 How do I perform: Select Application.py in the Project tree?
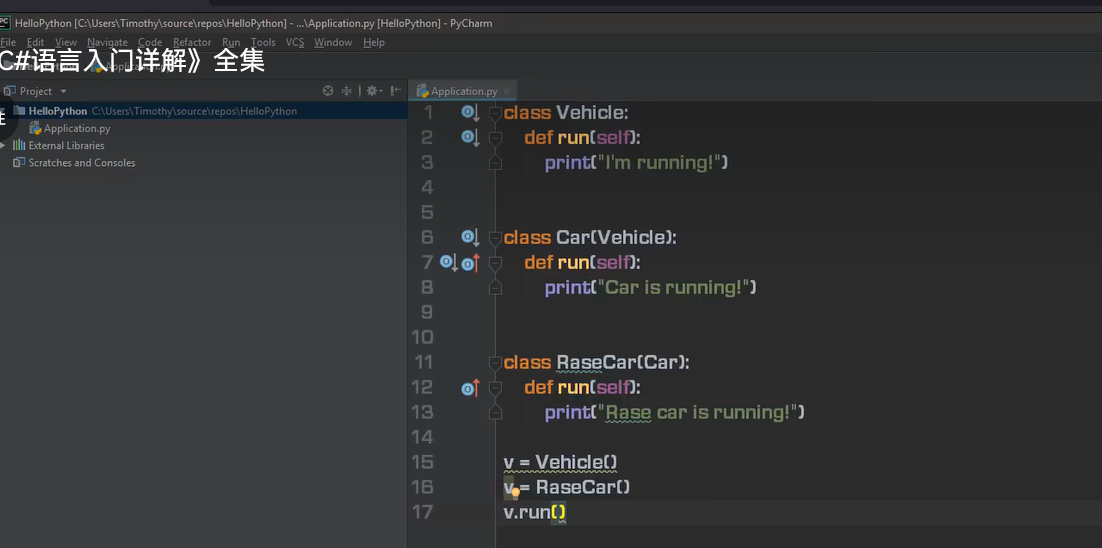click(77, 129)
